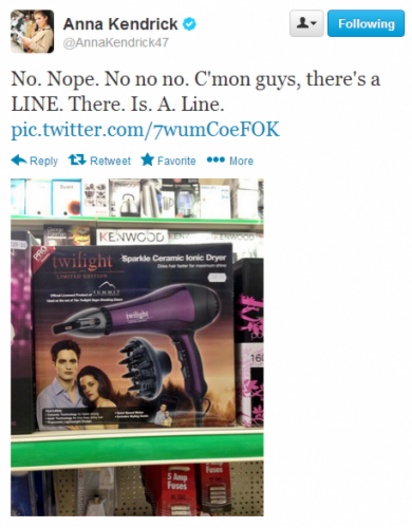
Task: Click the tweet text body
Action: point(196,91)
